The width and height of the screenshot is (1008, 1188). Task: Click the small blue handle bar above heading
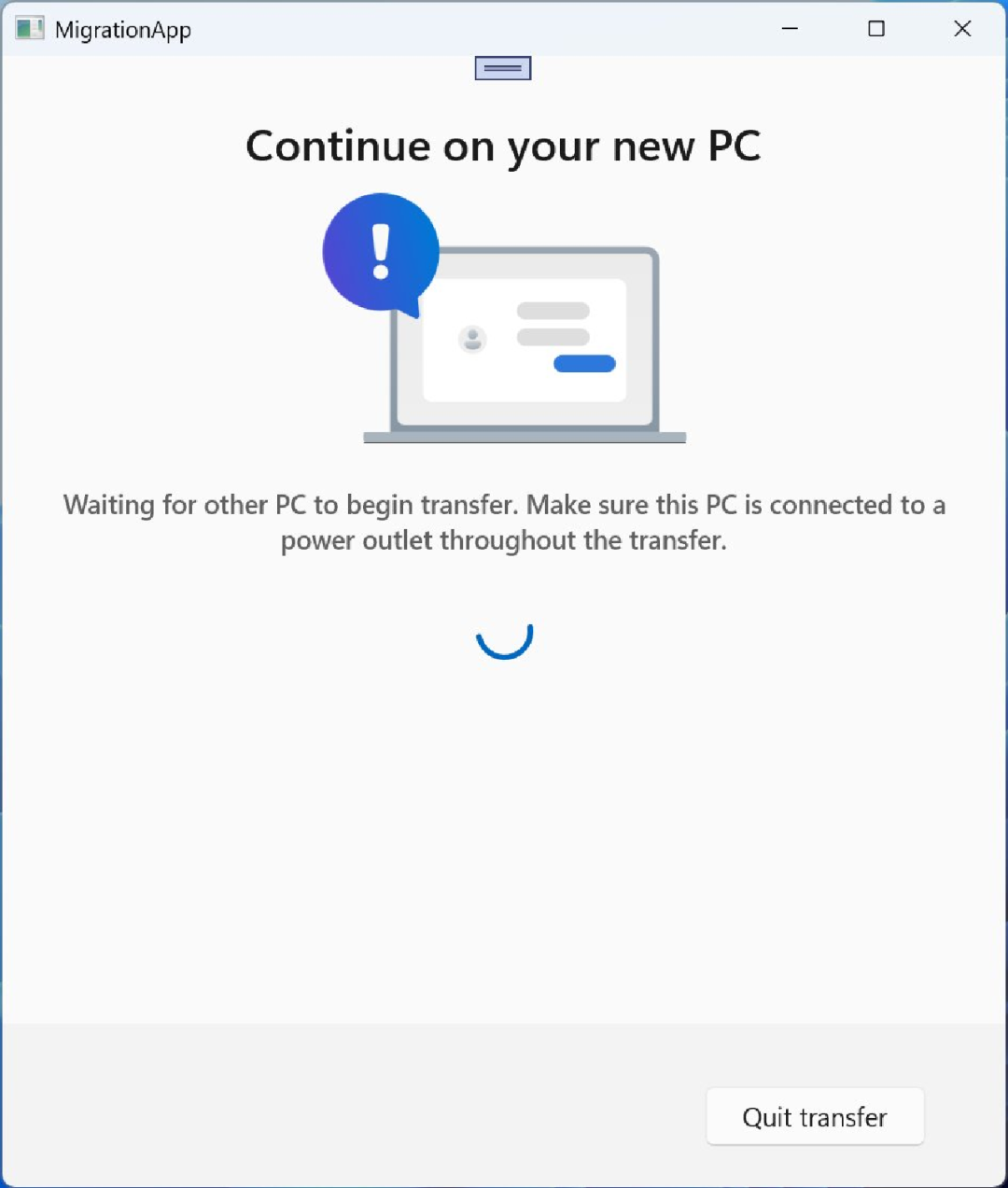(503, 68)
